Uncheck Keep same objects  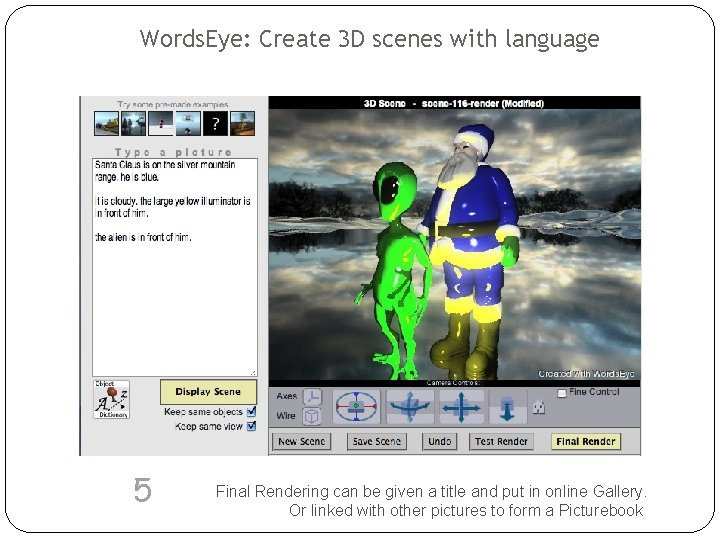pyautogui.click(x=252, y=411)
